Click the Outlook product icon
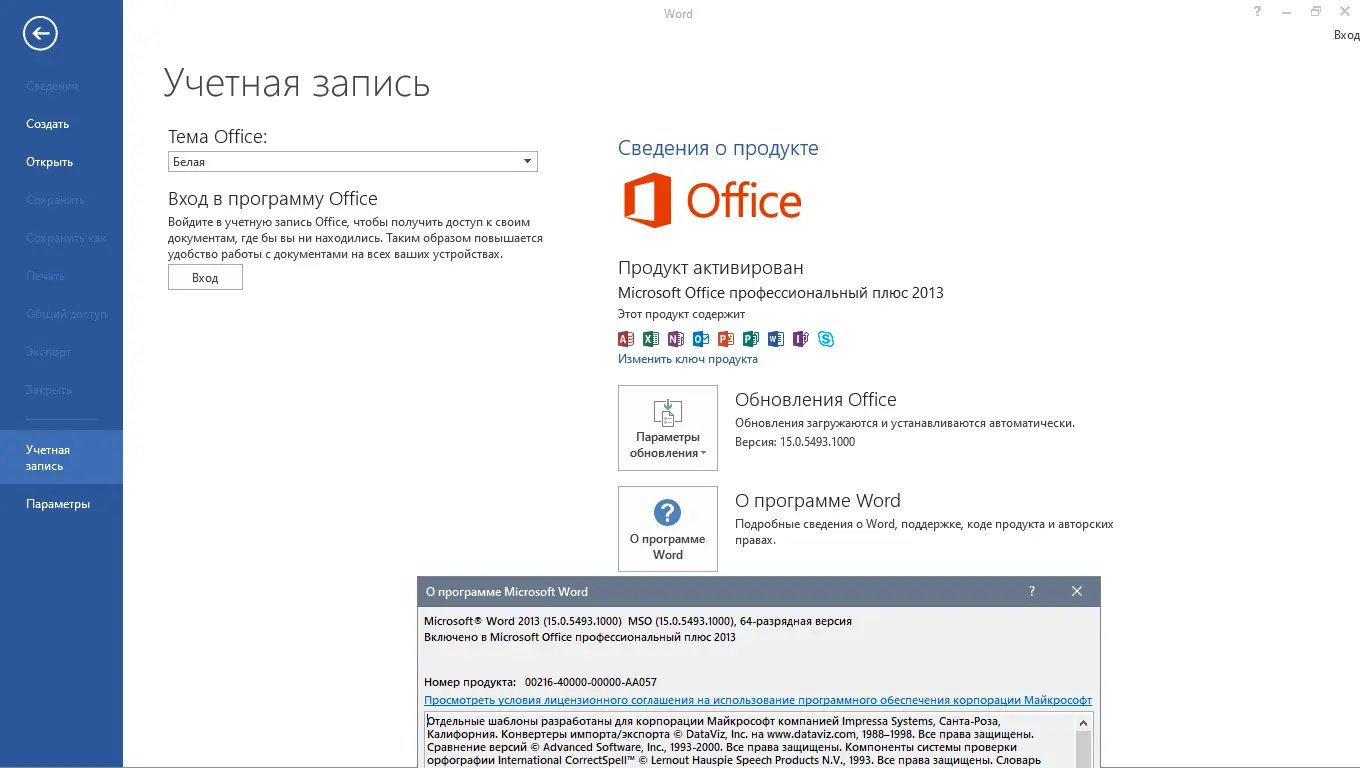The image size is (1360, 768). click(701, 339)
